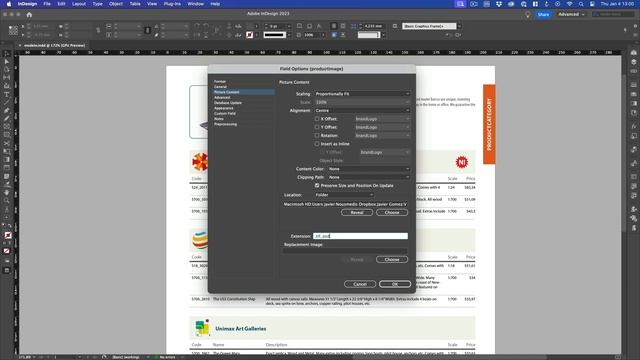Click the Share button
640x360 pixels.
click(543, 14)
